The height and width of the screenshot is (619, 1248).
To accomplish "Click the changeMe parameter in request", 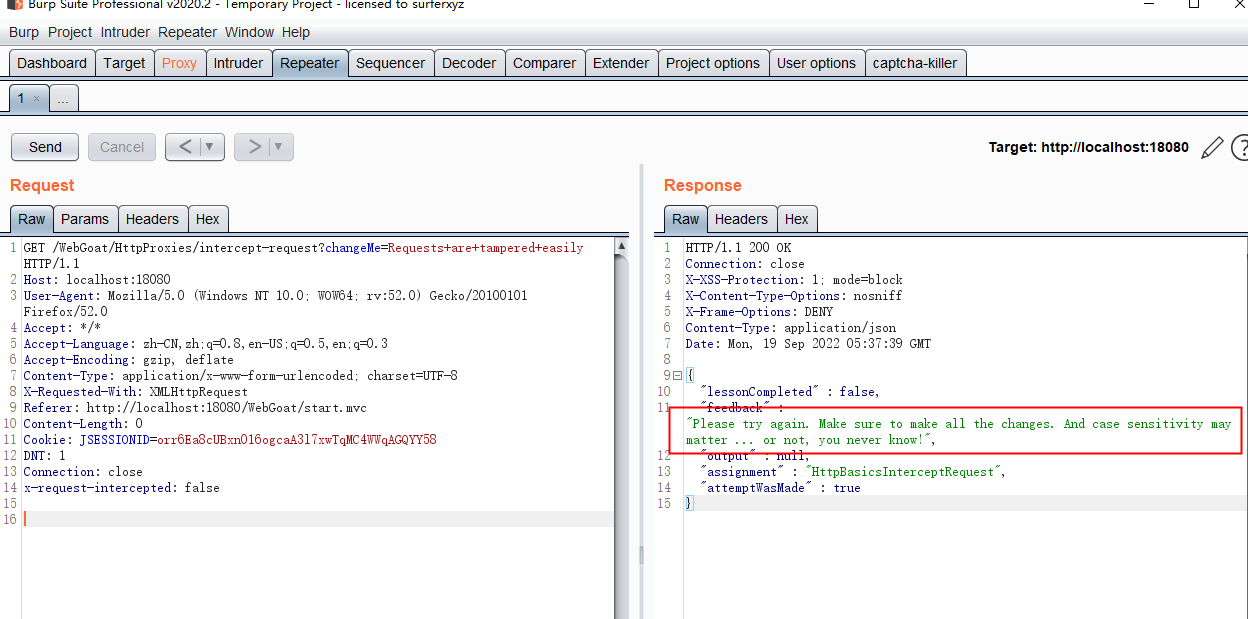I will click(353, 248).
